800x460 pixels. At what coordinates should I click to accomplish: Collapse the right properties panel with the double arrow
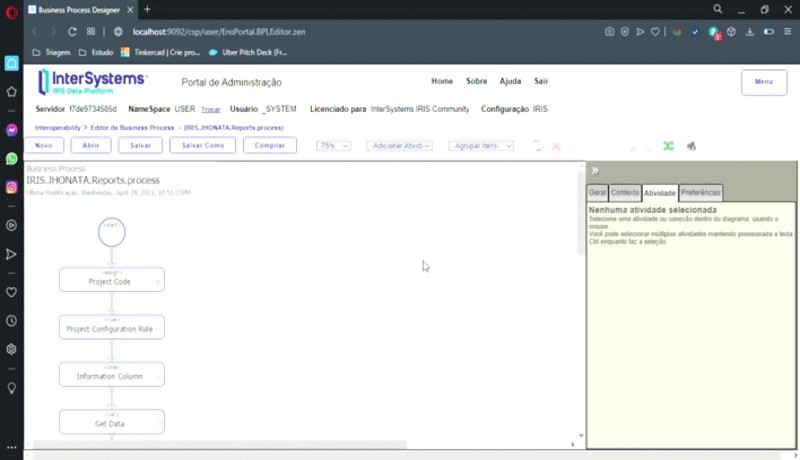(594, 170)
